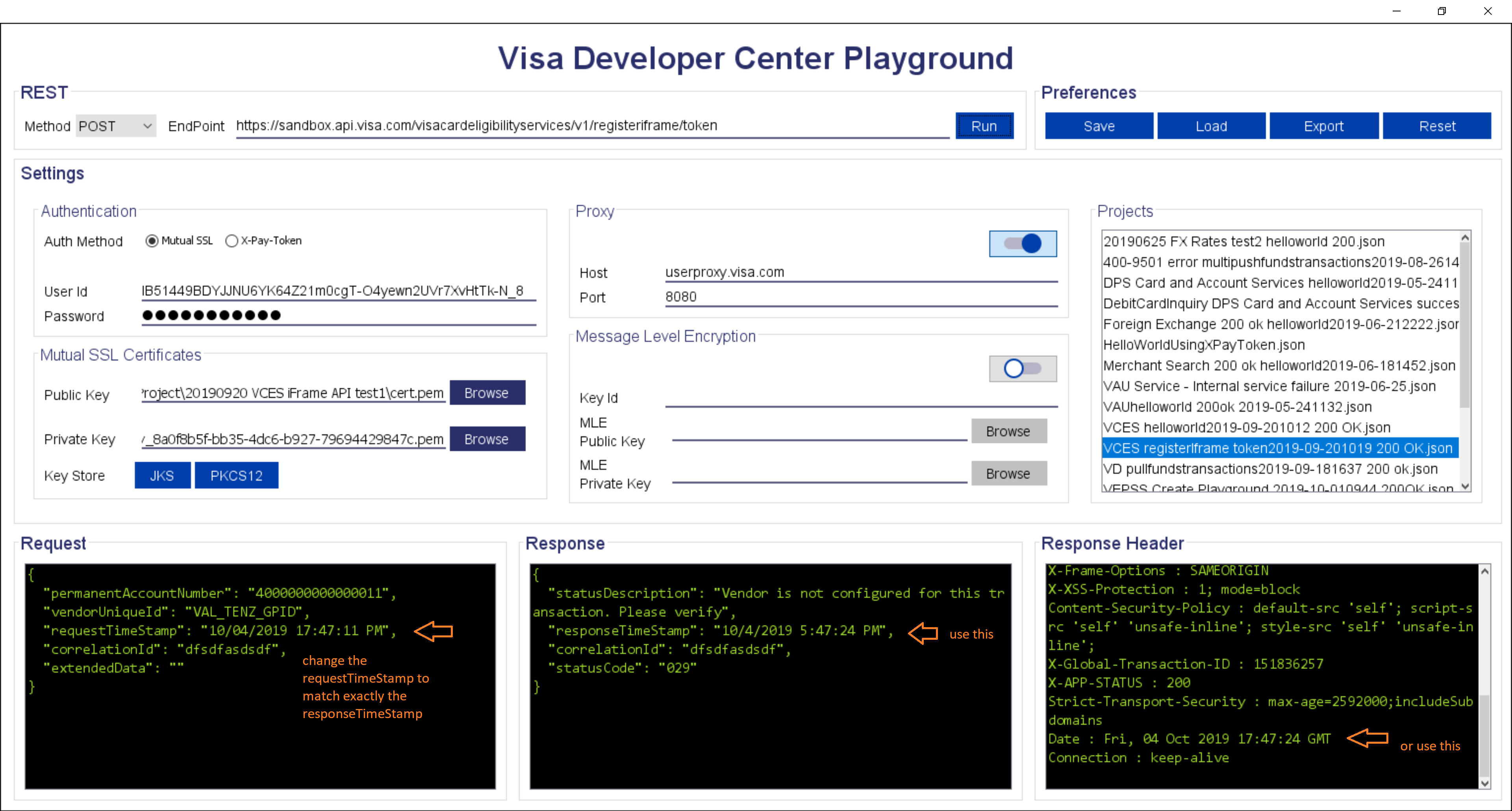Viewport: 1512px width, 811px height.
Task: Click Projects list scroll up arrow
Action: pos(1465,237)
